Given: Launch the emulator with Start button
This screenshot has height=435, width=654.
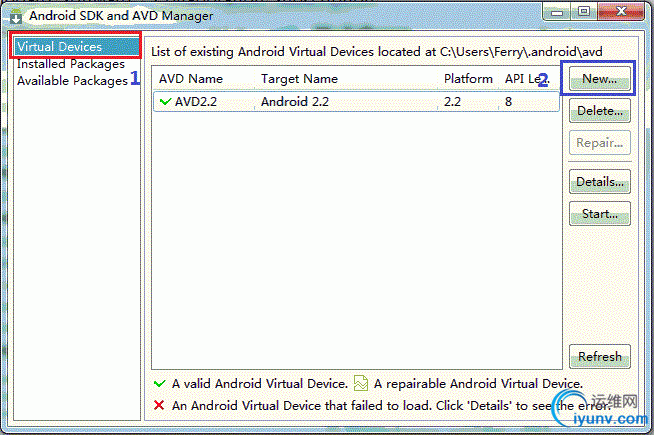Looking at the screenshot, I should coord(600,213).
